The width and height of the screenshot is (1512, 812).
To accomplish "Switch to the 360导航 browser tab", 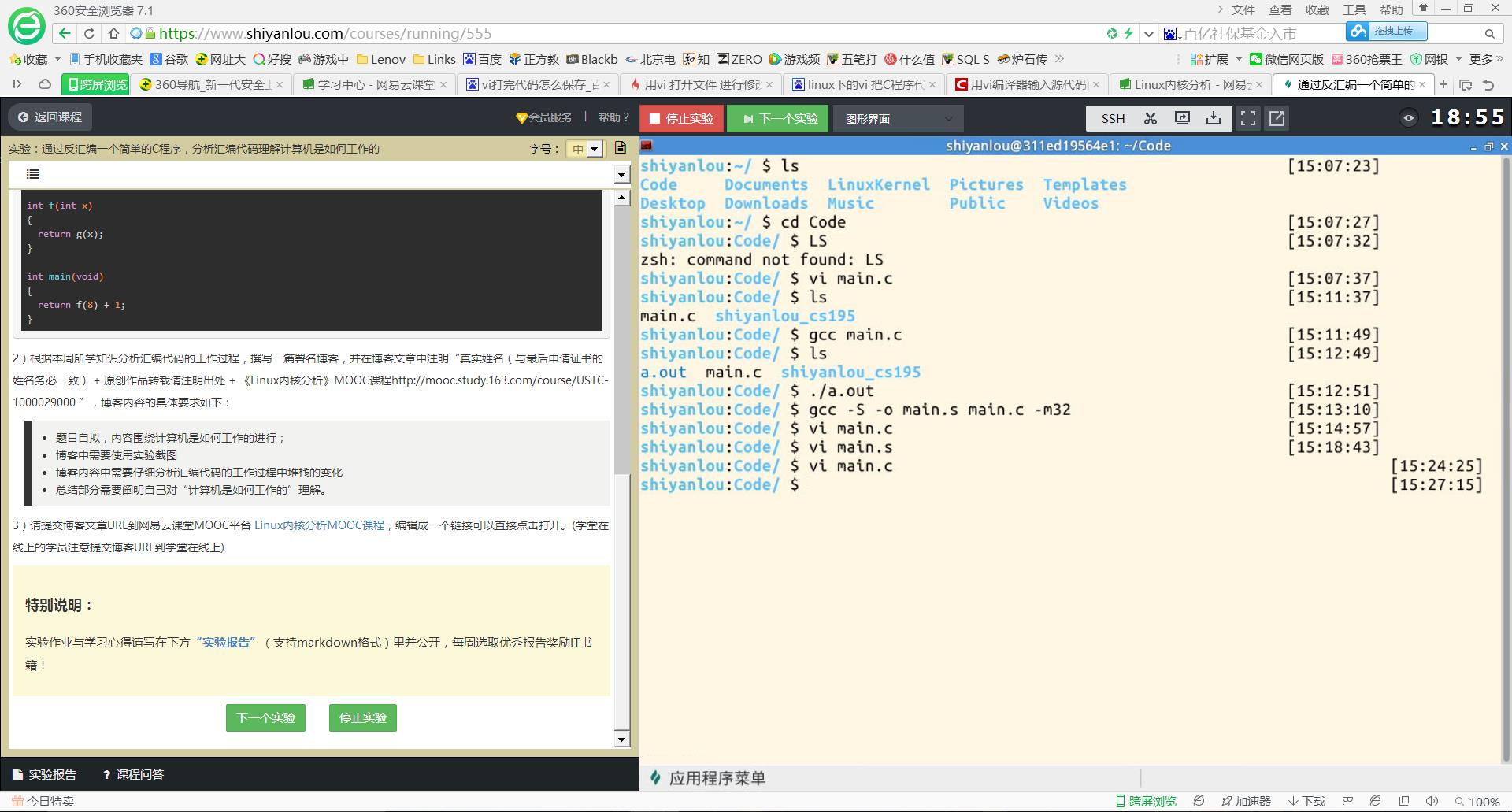I will 211,84.
